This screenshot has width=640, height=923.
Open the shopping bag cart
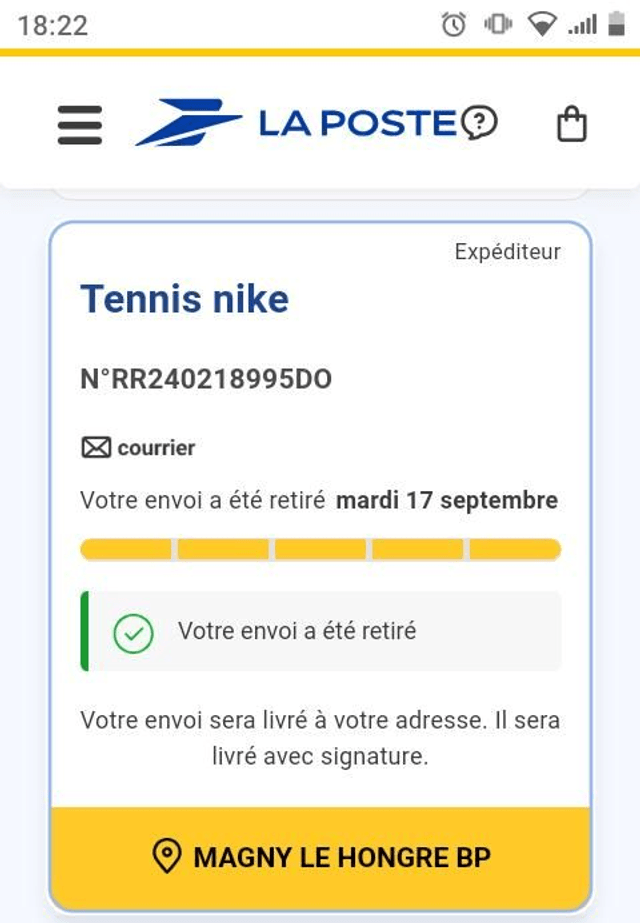click(x=571, y=125)
